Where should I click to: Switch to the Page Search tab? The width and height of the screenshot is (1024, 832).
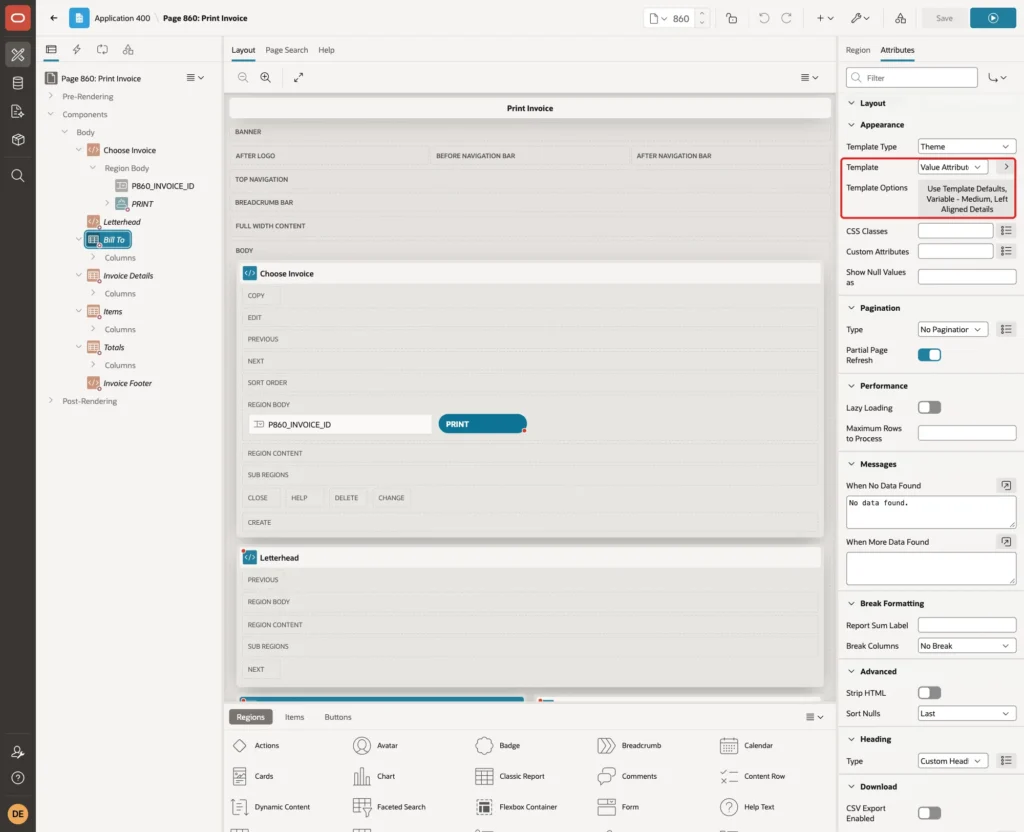[x=286, y=50]
